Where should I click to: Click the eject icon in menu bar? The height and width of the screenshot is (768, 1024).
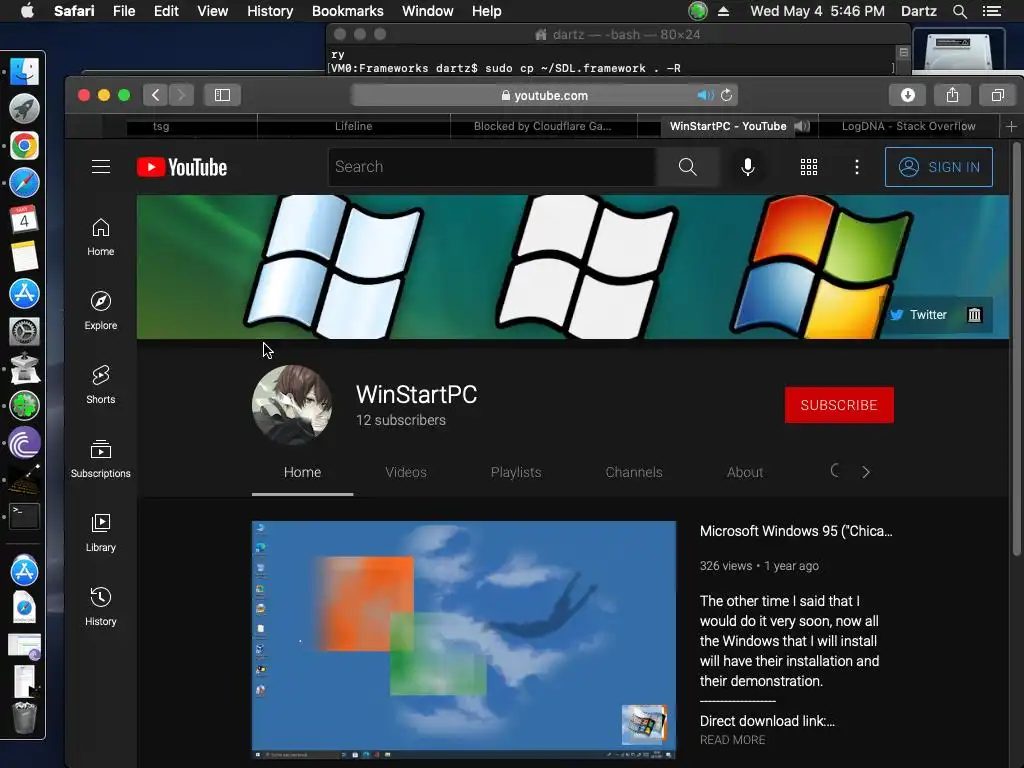coord(723,11)
